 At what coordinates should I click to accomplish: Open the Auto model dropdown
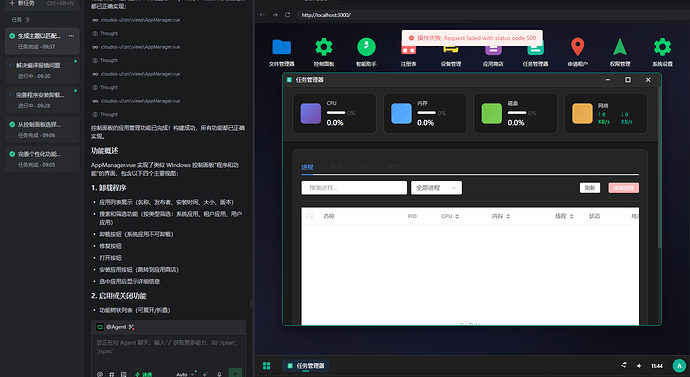click(x=185, y=374)
